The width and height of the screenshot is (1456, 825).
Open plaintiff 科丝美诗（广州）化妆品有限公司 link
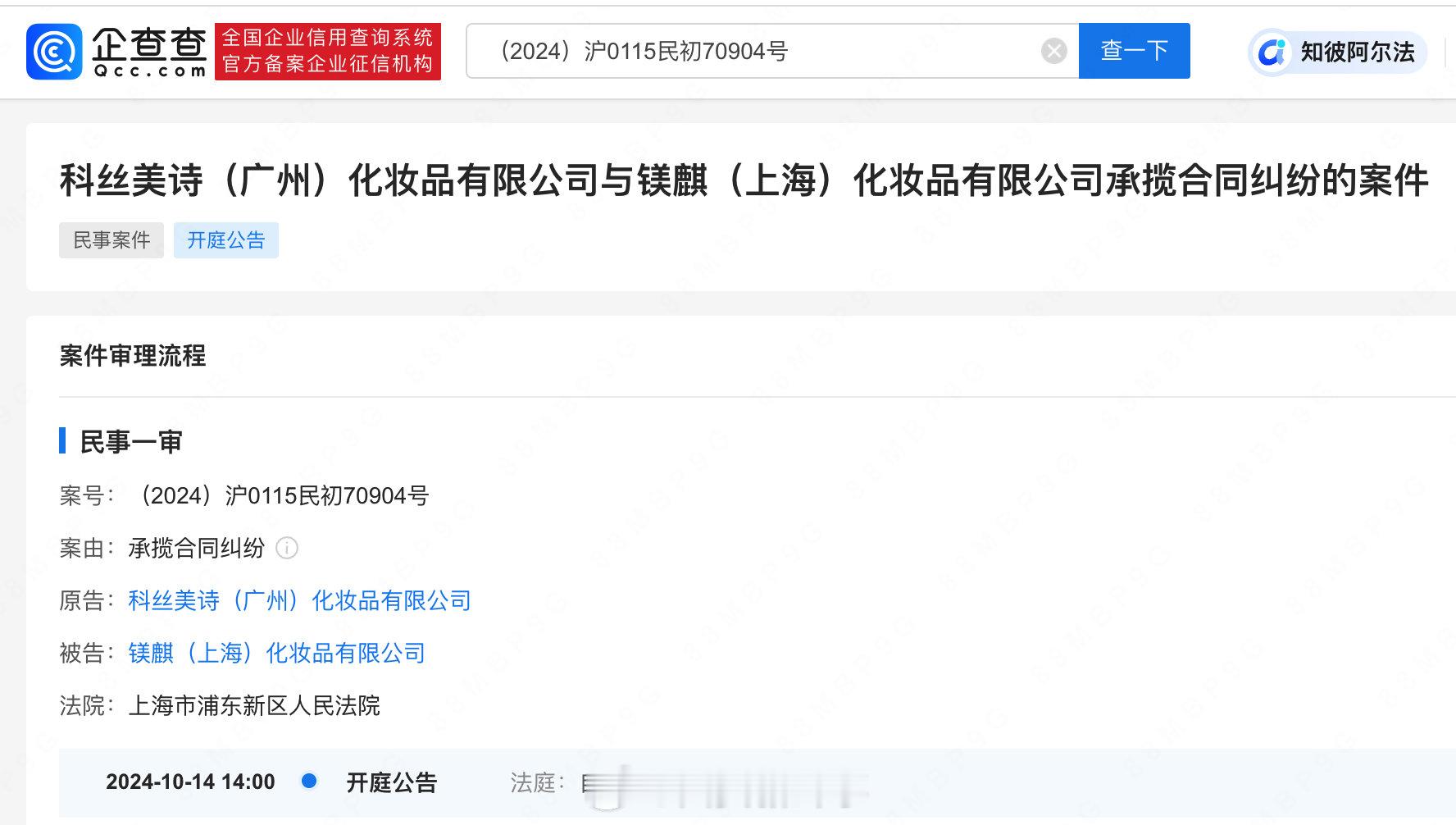299,600
